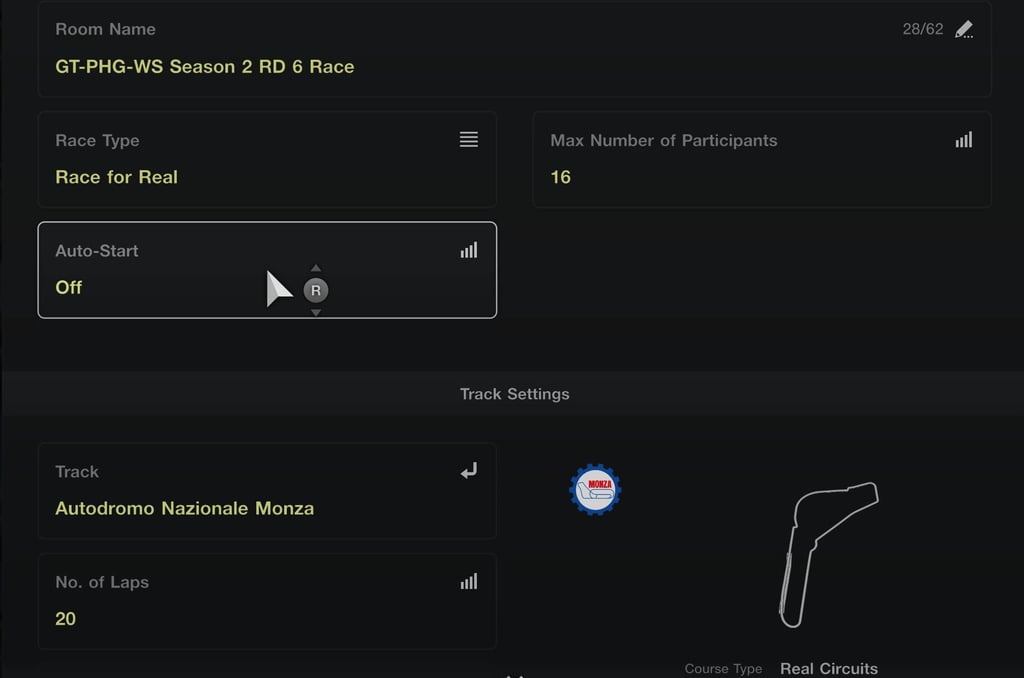The height and width of the screenshot is (678, 1024).
Task: Click the 28/62 character counter
Action: pyautogui.click(x=923, y=29)
